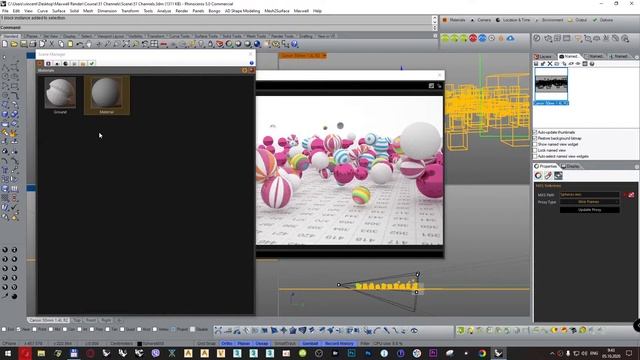Click the first green Maxwell render icon
640x360 pixels.
coord(445,38)
